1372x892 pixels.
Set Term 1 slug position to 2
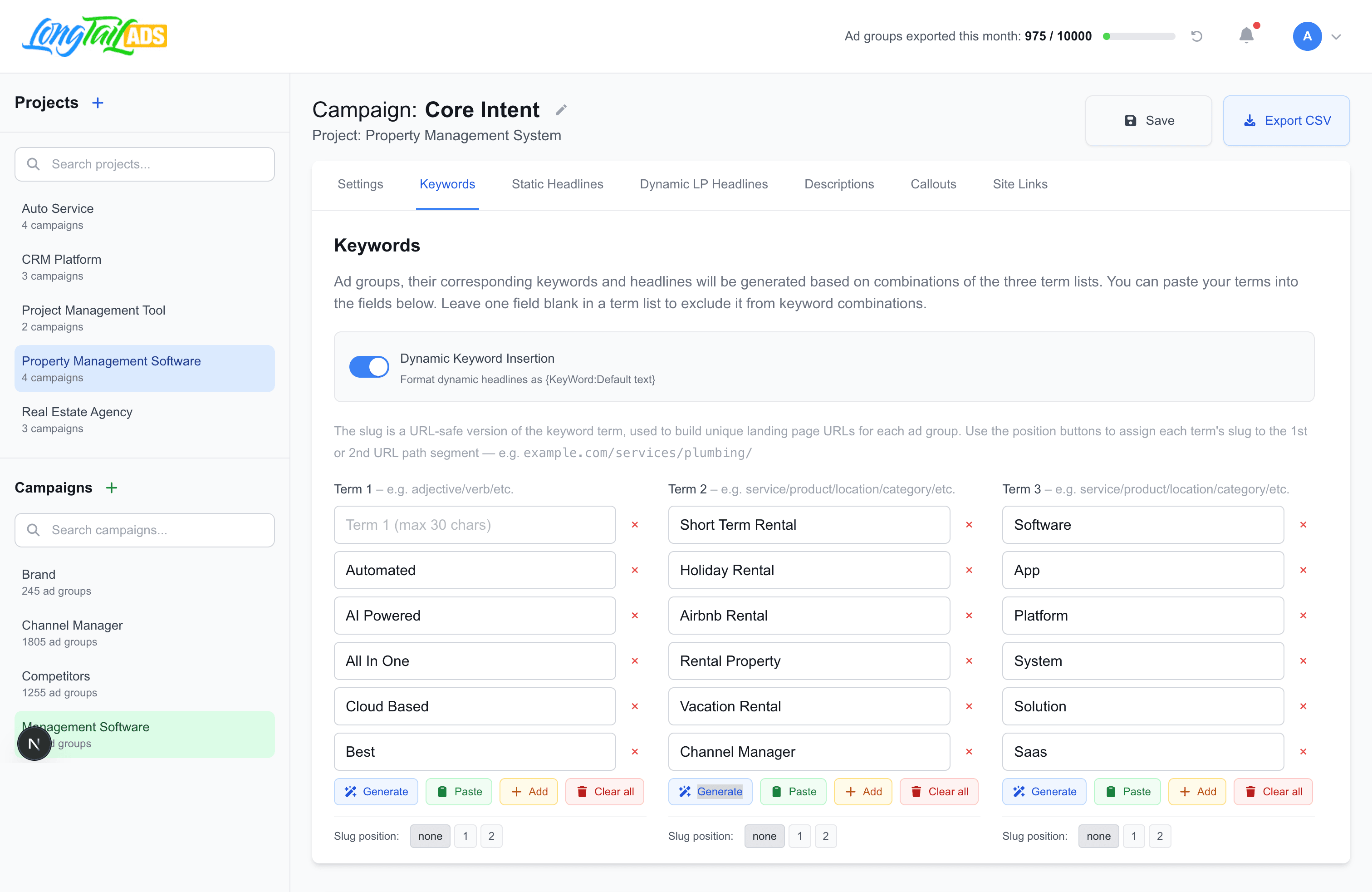pos(491,836)
